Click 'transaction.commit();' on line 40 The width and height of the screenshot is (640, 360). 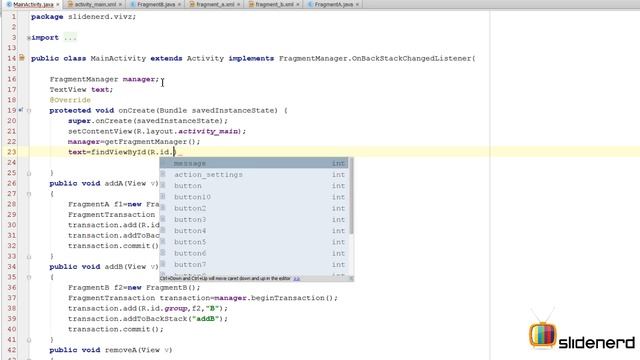(116, 329)
